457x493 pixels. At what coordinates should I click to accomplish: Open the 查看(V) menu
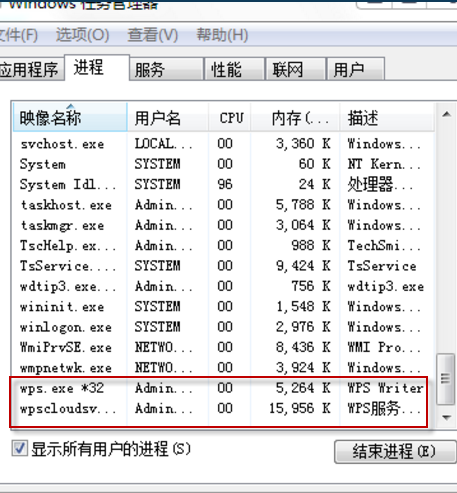[x=153, y=34]
